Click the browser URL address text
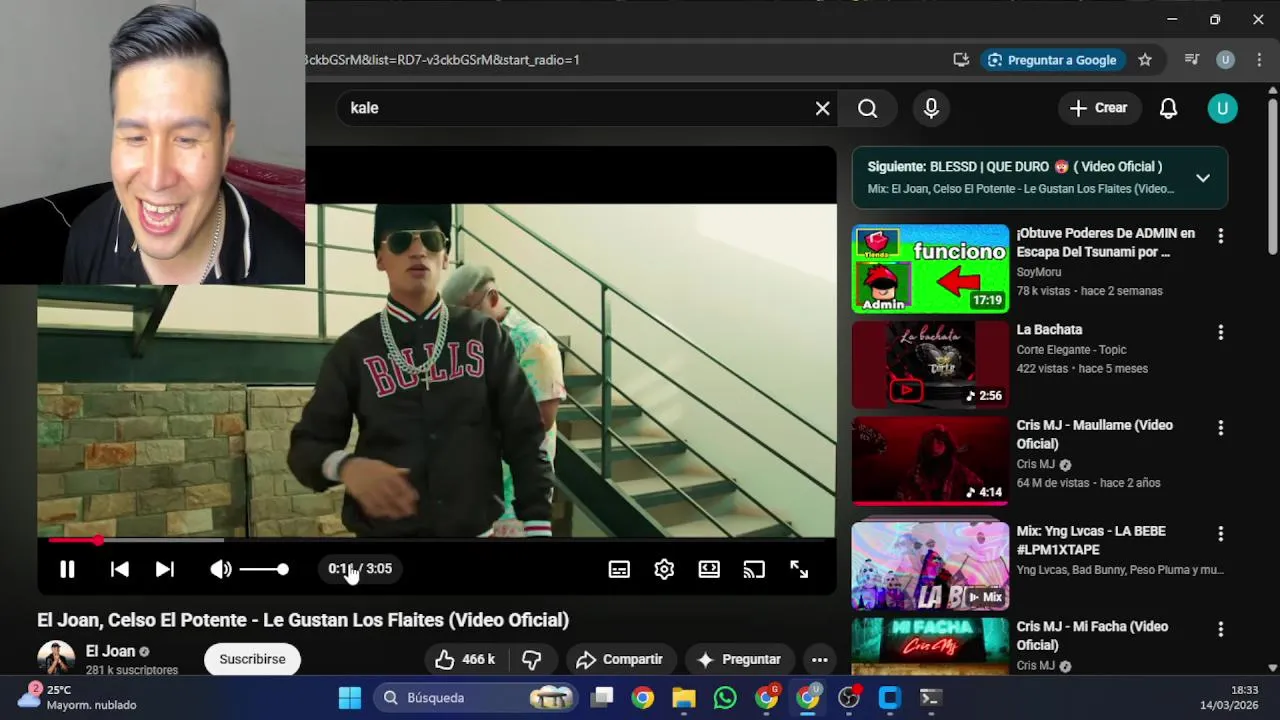This screenshot has height=720, width=1280. [x=442, y=60]
